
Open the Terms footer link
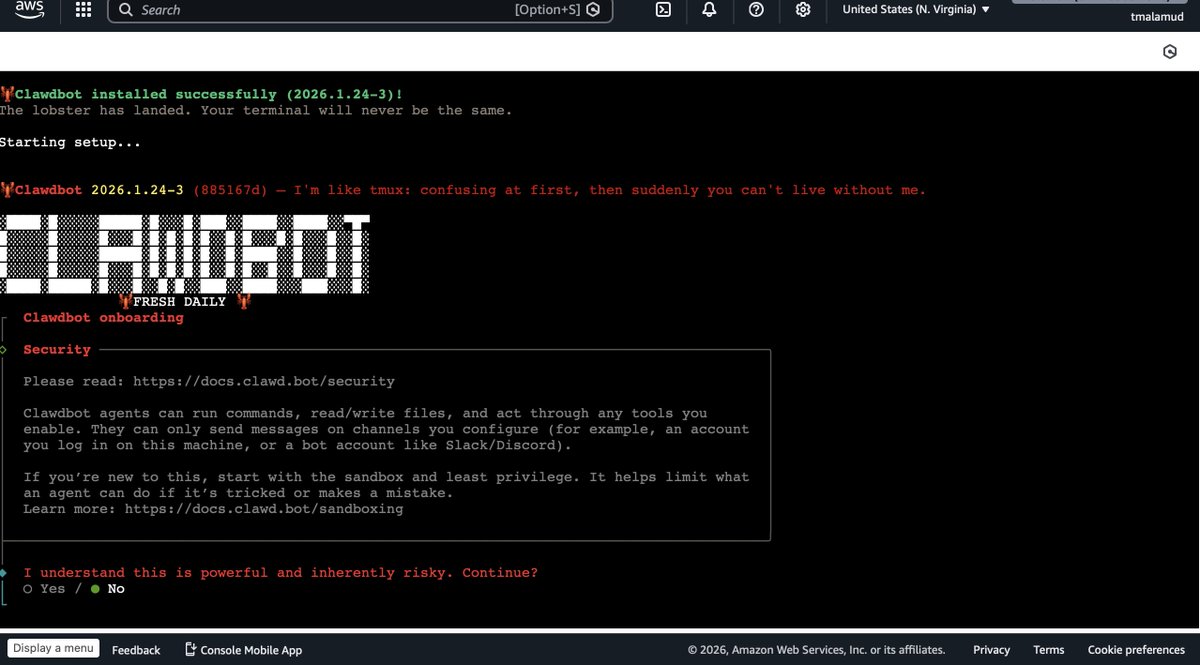[1049, 650]
